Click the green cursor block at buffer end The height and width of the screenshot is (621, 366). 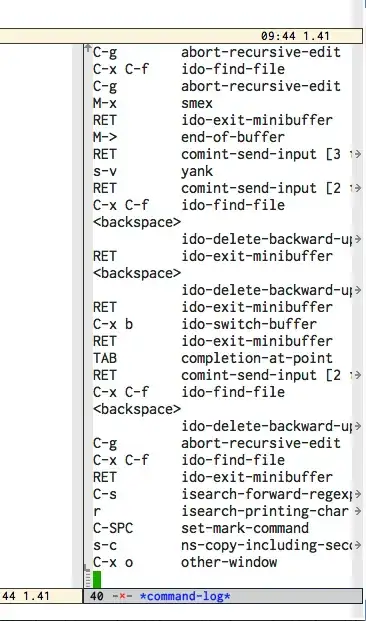tap(97, 579)
